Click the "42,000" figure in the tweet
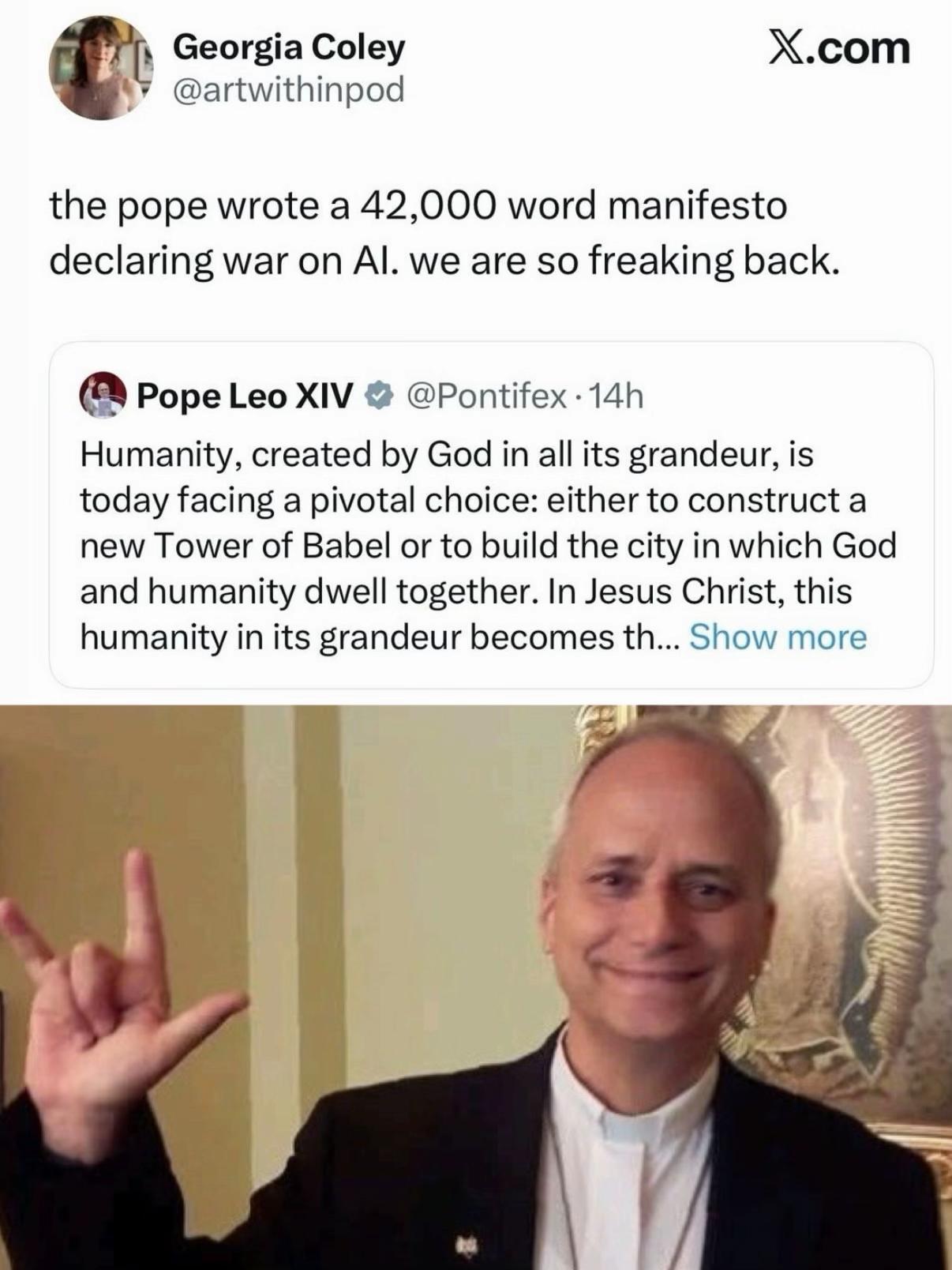Screen dimensions: 952x1270 [427, 207]
